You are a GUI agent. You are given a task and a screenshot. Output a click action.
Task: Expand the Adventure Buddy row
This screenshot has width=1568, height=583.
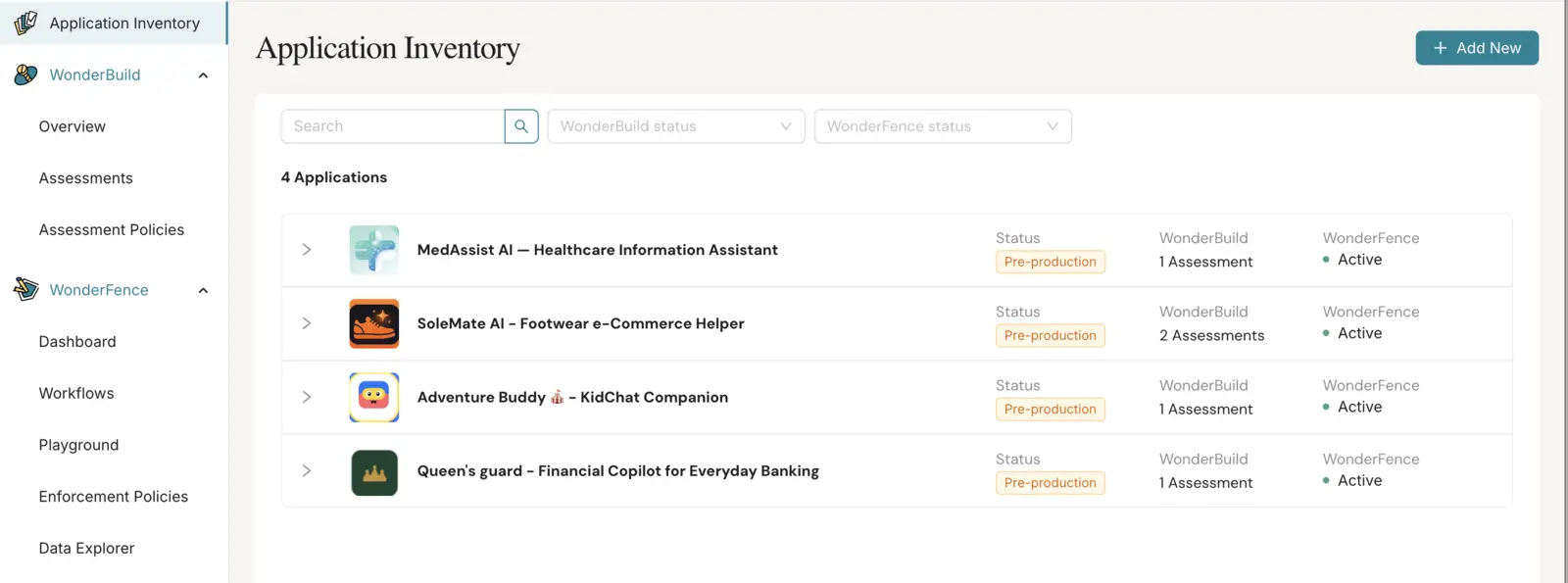click(x=307, y=397)
